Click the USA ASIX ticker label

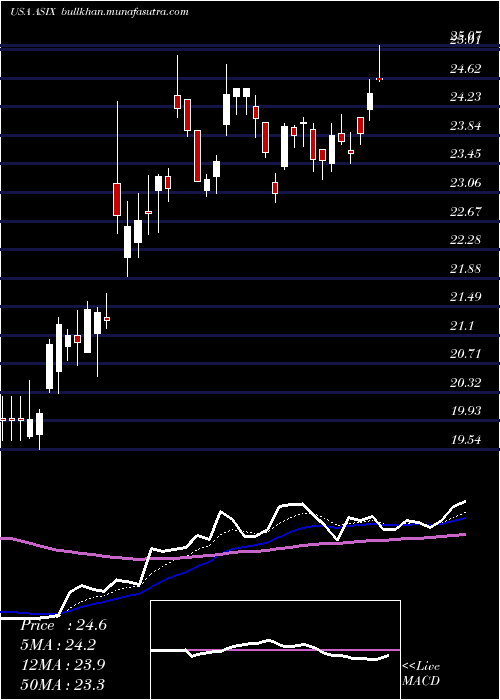click(33, 12)
